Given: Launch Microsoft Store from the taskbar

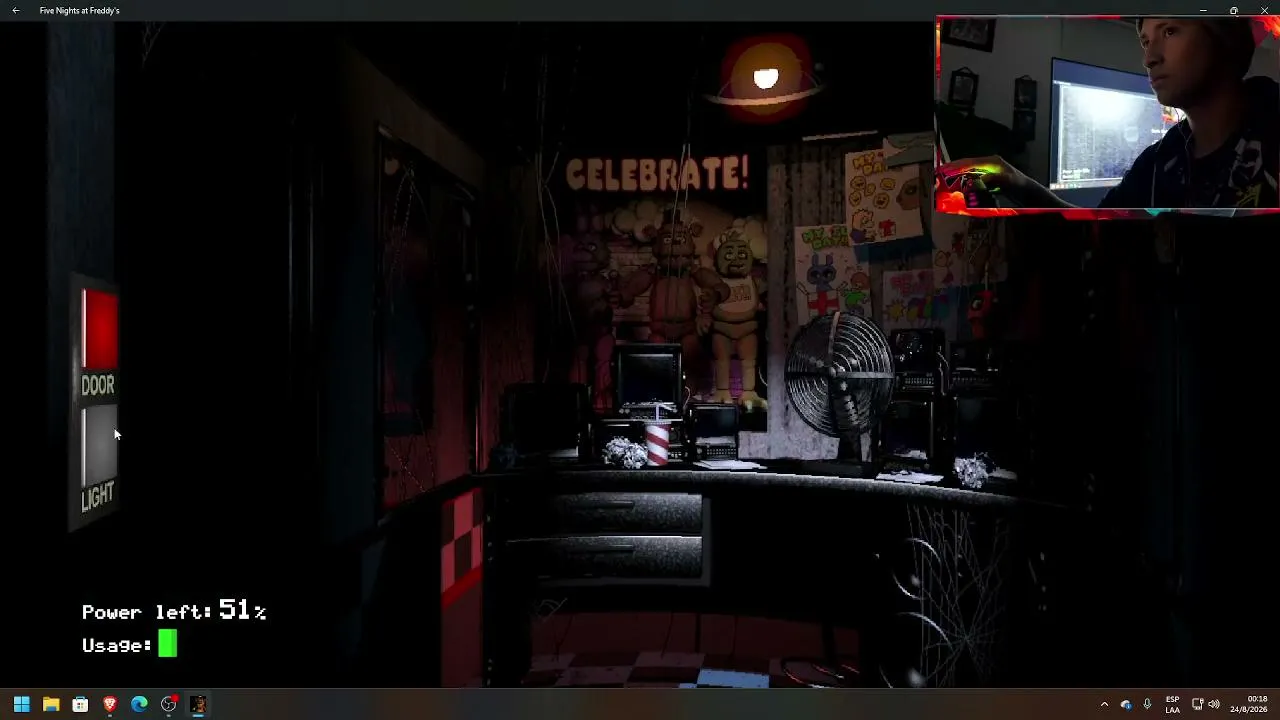Looking at the screenshot, I should pos(80,704).
